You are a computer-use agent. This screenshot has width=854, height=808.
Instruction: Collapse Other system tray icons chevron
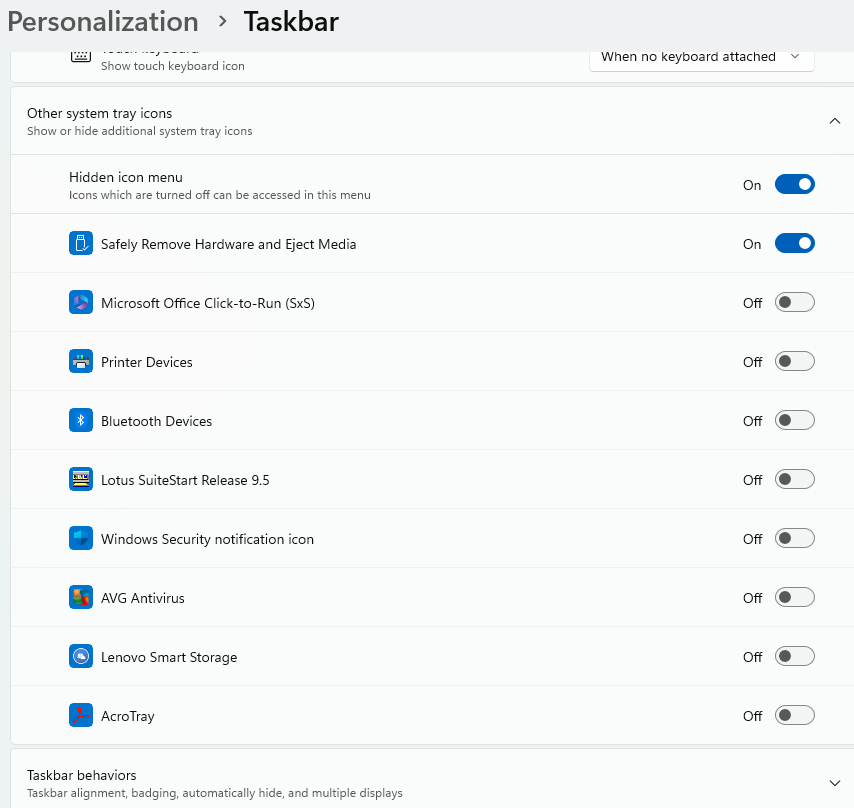pyautogui.click(x=834, y=121)
